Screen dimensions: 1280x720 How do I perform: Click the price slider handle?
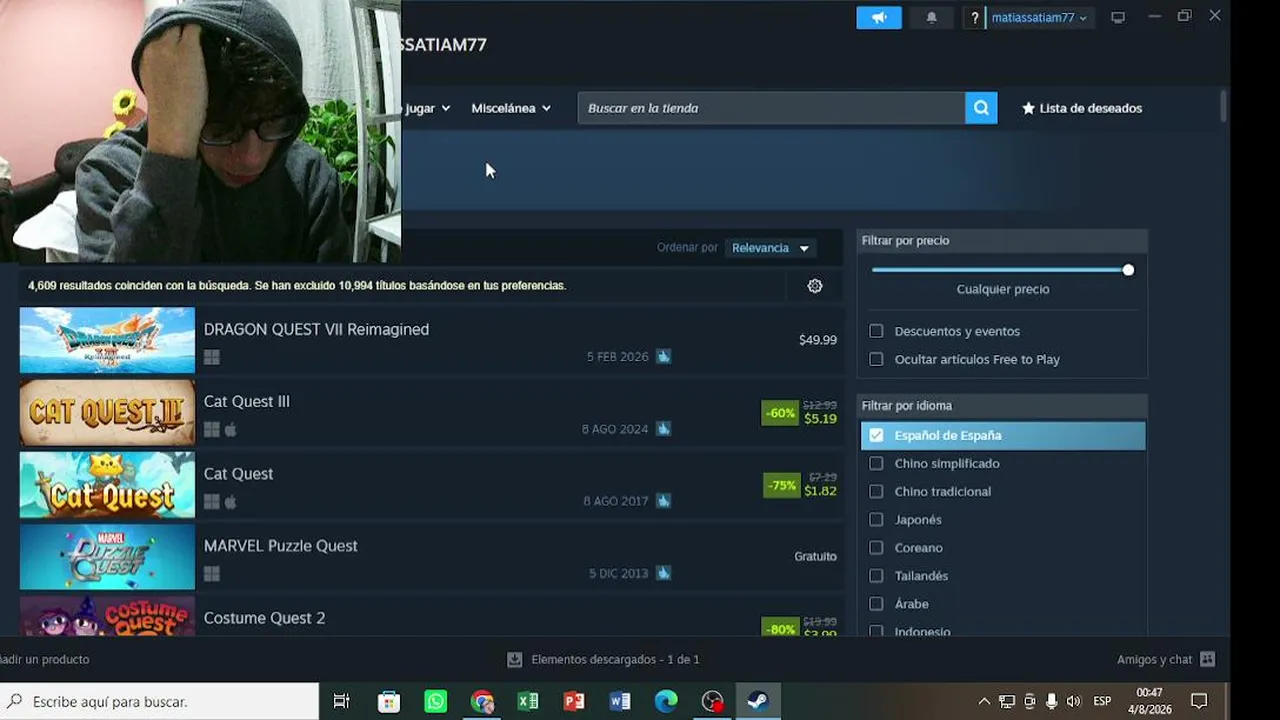[1128, 270]
